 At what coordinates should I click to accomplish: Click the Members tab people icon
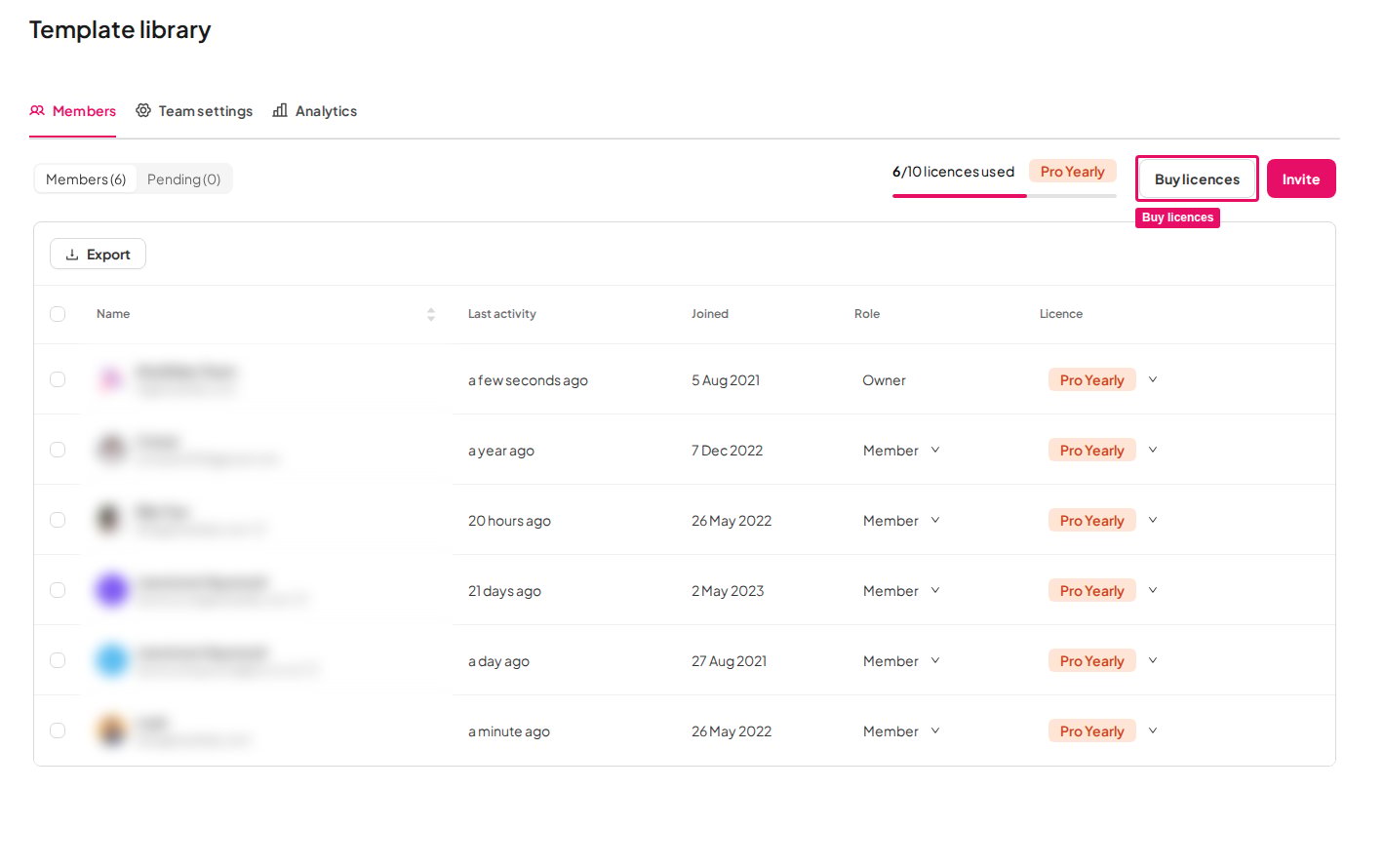[x=37, y=111]
